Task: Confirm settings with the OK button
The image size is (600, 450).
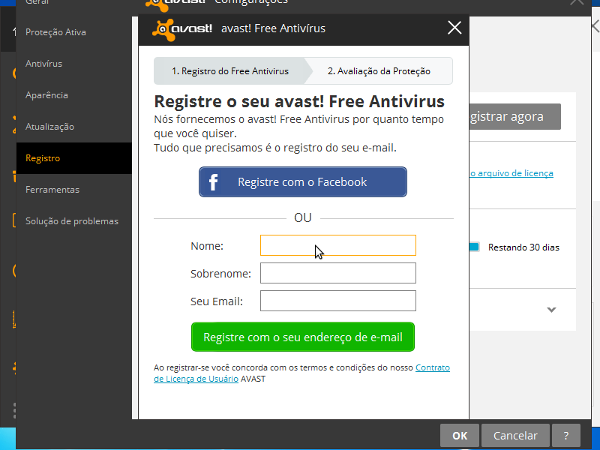Action: pos(459,435)
